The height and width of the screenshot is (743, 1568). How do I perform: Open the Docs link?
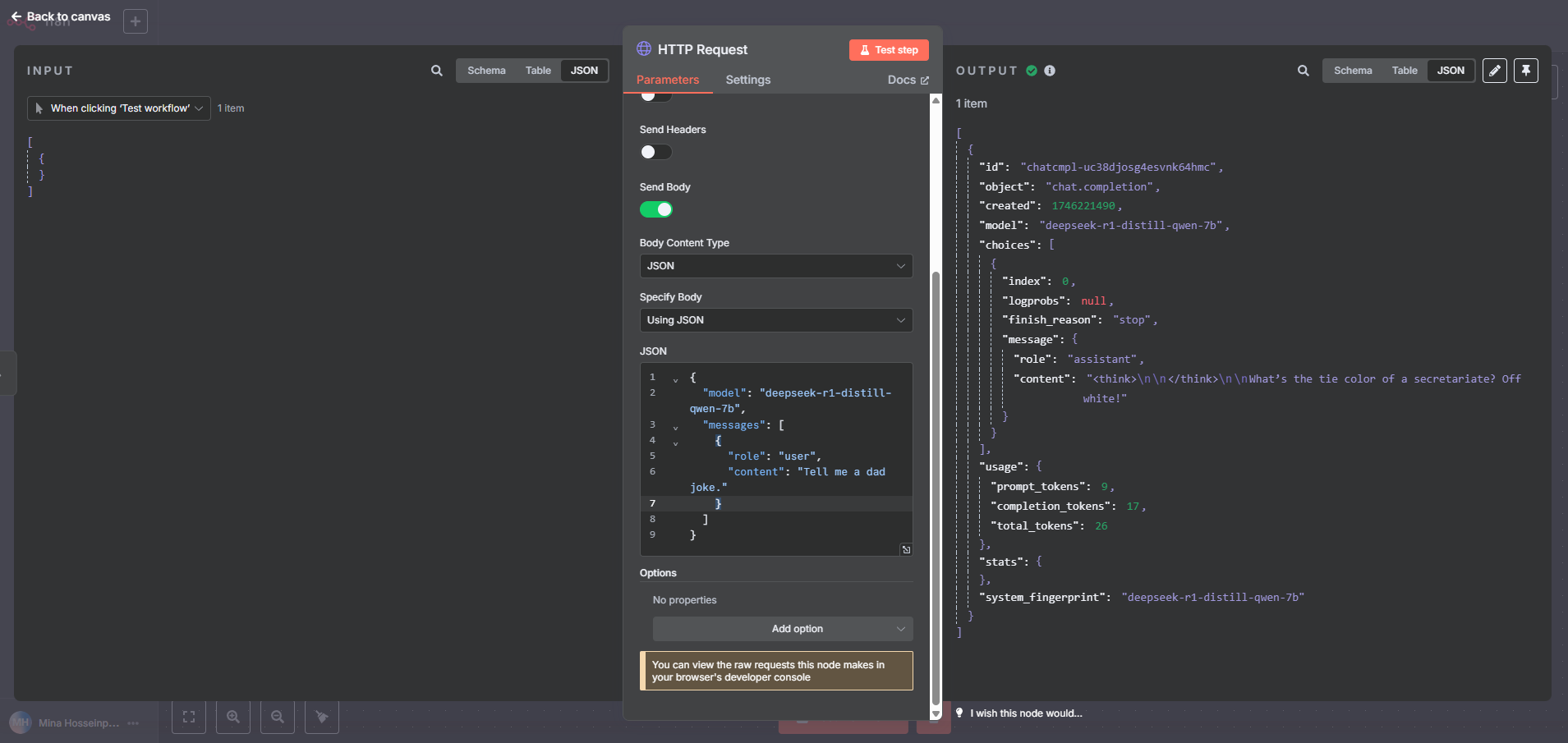coord(907,80)
